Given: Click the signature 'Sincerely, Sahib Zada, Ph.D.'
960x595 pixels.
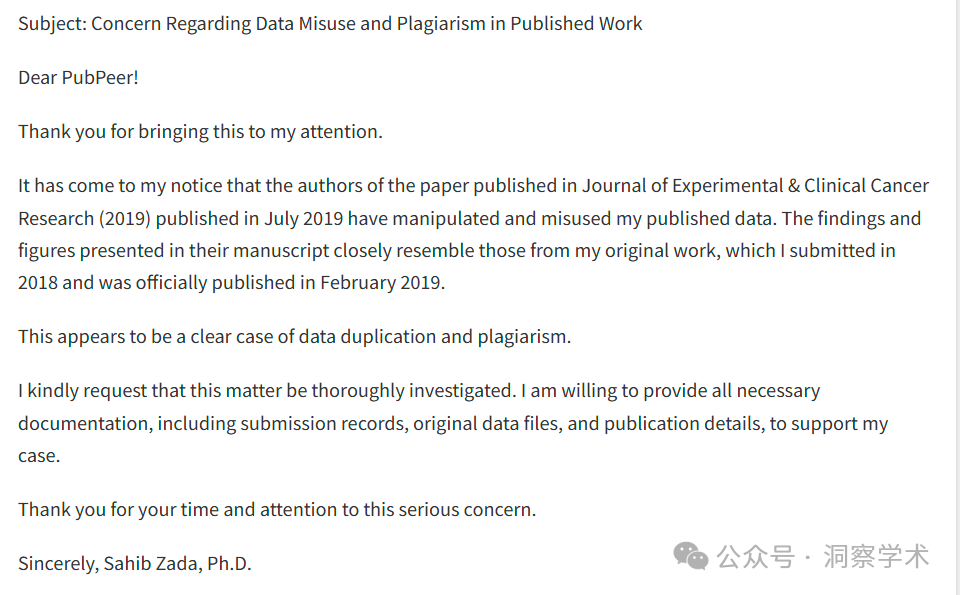Looking at the screenshot, I should coord(135,563).
